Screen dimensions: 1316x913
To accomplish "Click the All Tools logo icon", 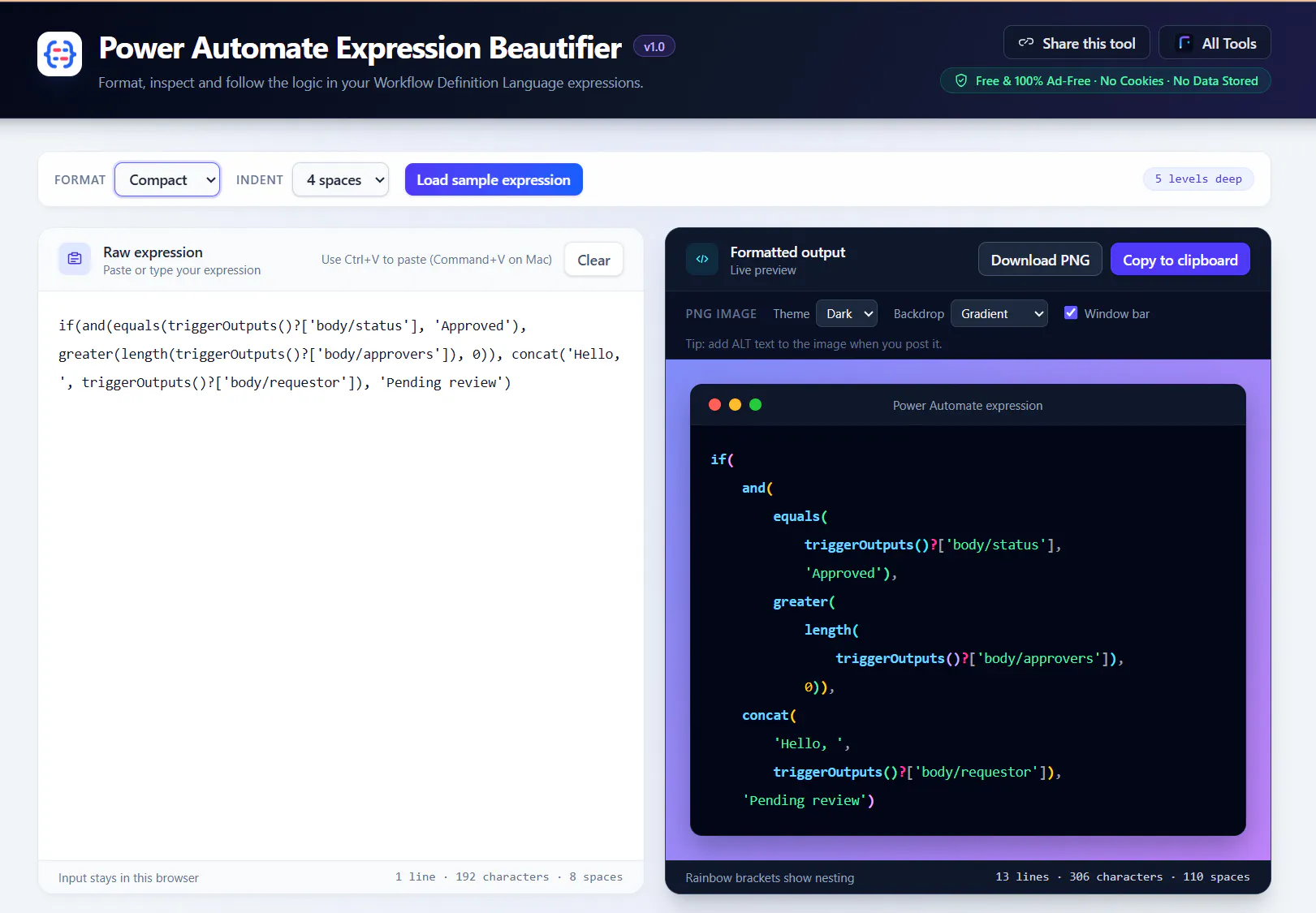I will point(1184,43).
